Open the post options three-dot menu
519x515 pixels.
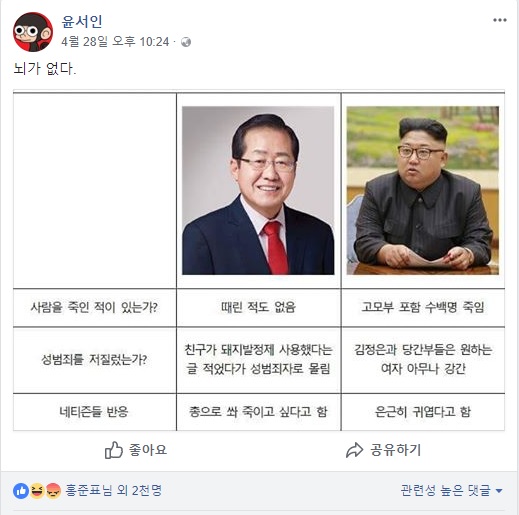click(x=500, y=20)
